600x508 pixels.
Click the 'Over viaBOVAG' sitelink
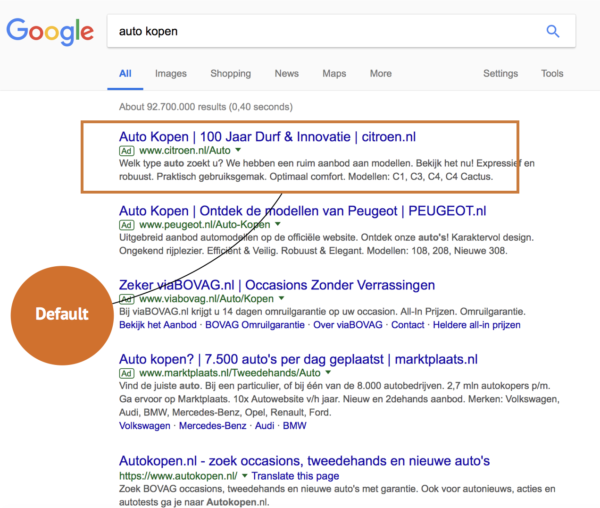(348, 325)
